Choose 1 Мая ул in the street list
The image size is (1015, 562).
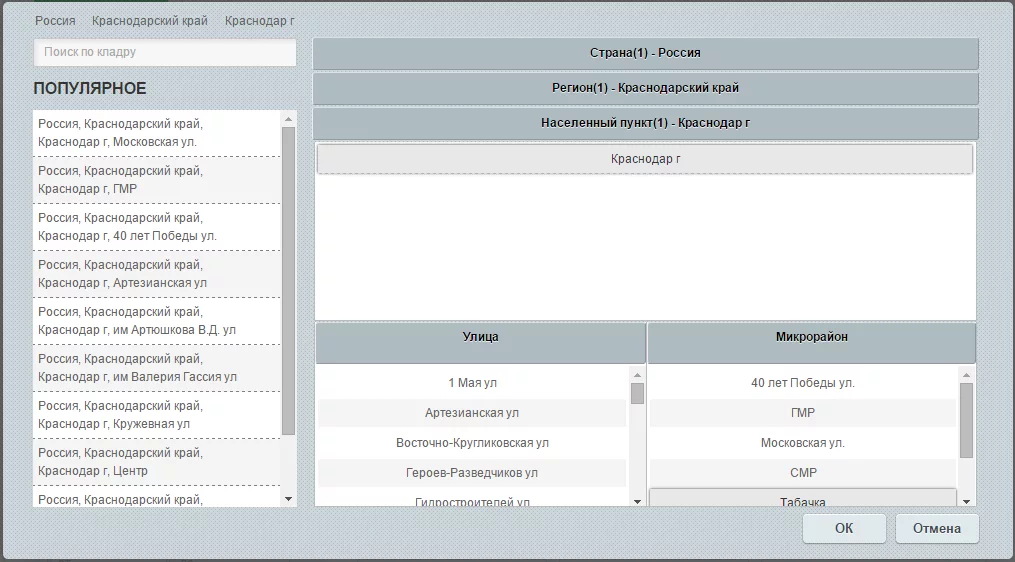click(x=472, y=383)
